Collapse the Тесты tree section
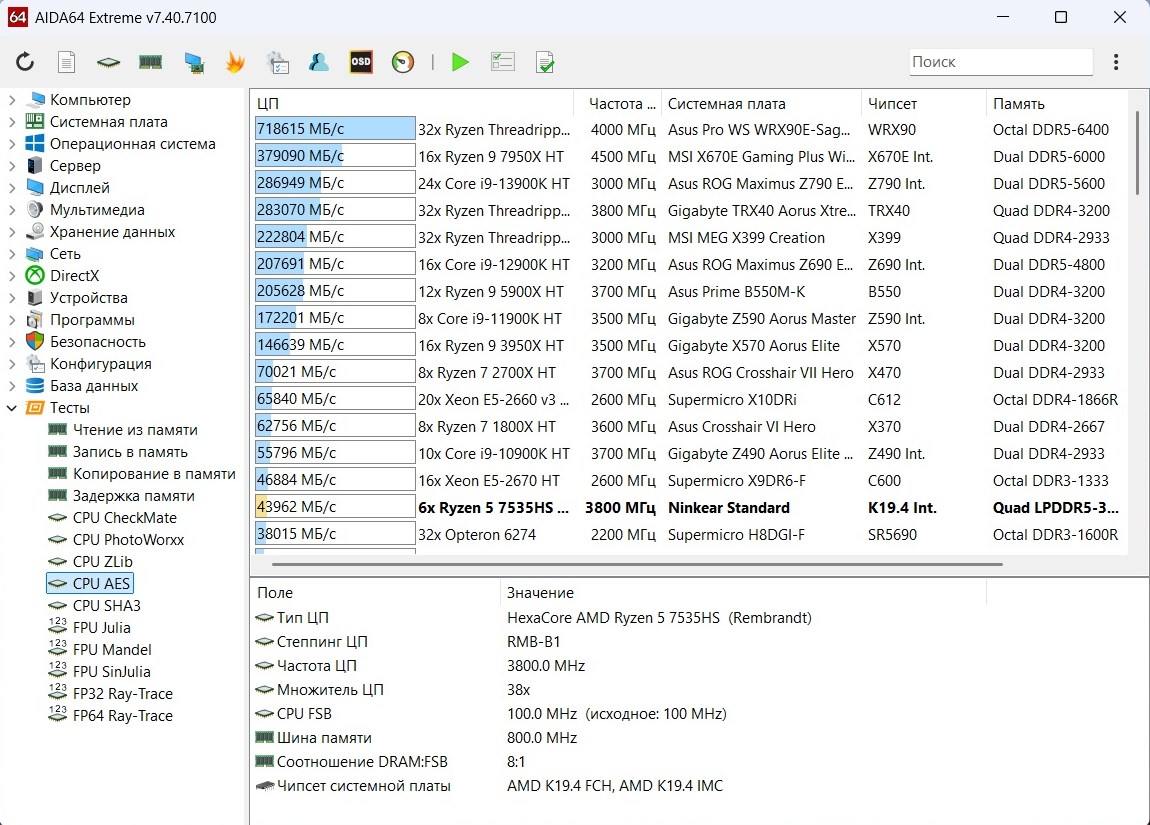Screen dimensions: 1150x825 pos(12,408)
